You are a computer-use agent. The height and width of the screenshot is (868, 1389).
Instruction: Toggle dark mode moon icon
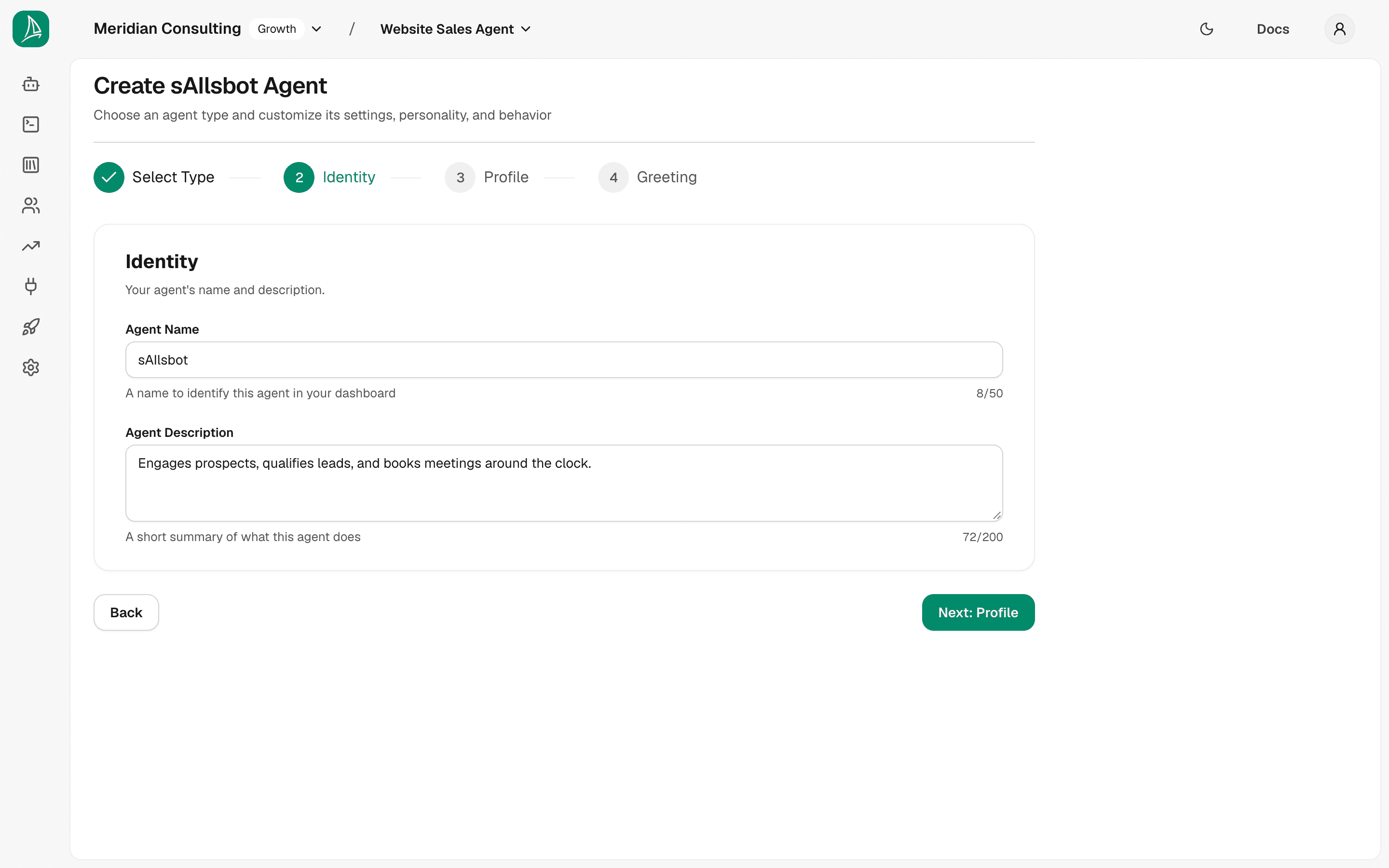(1207, 29)
